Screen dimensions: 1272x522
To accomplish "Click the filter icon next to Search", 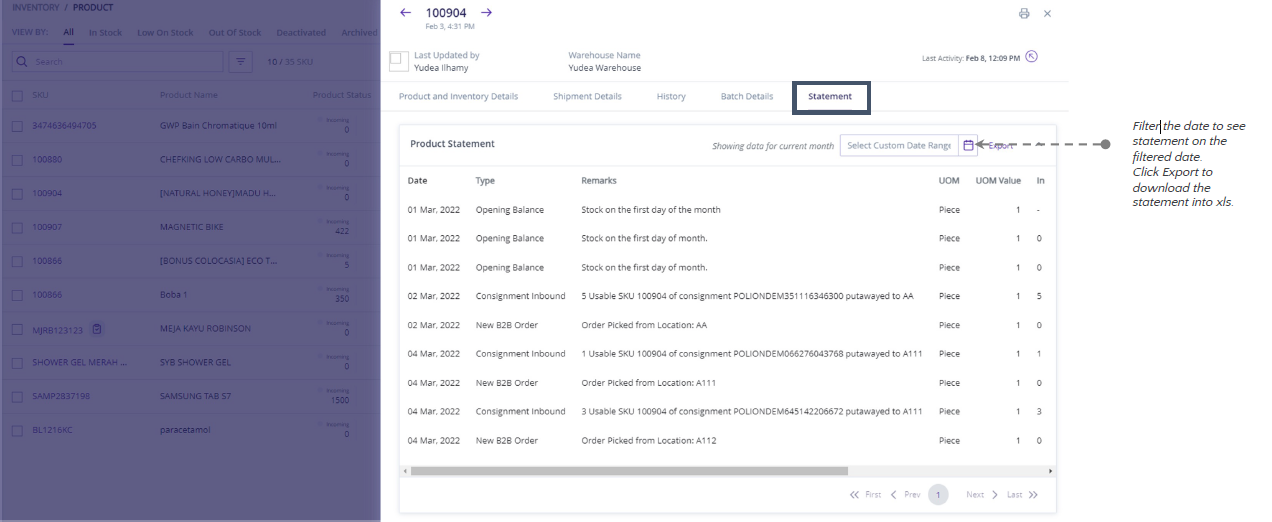I will click(x=240, y=62).
